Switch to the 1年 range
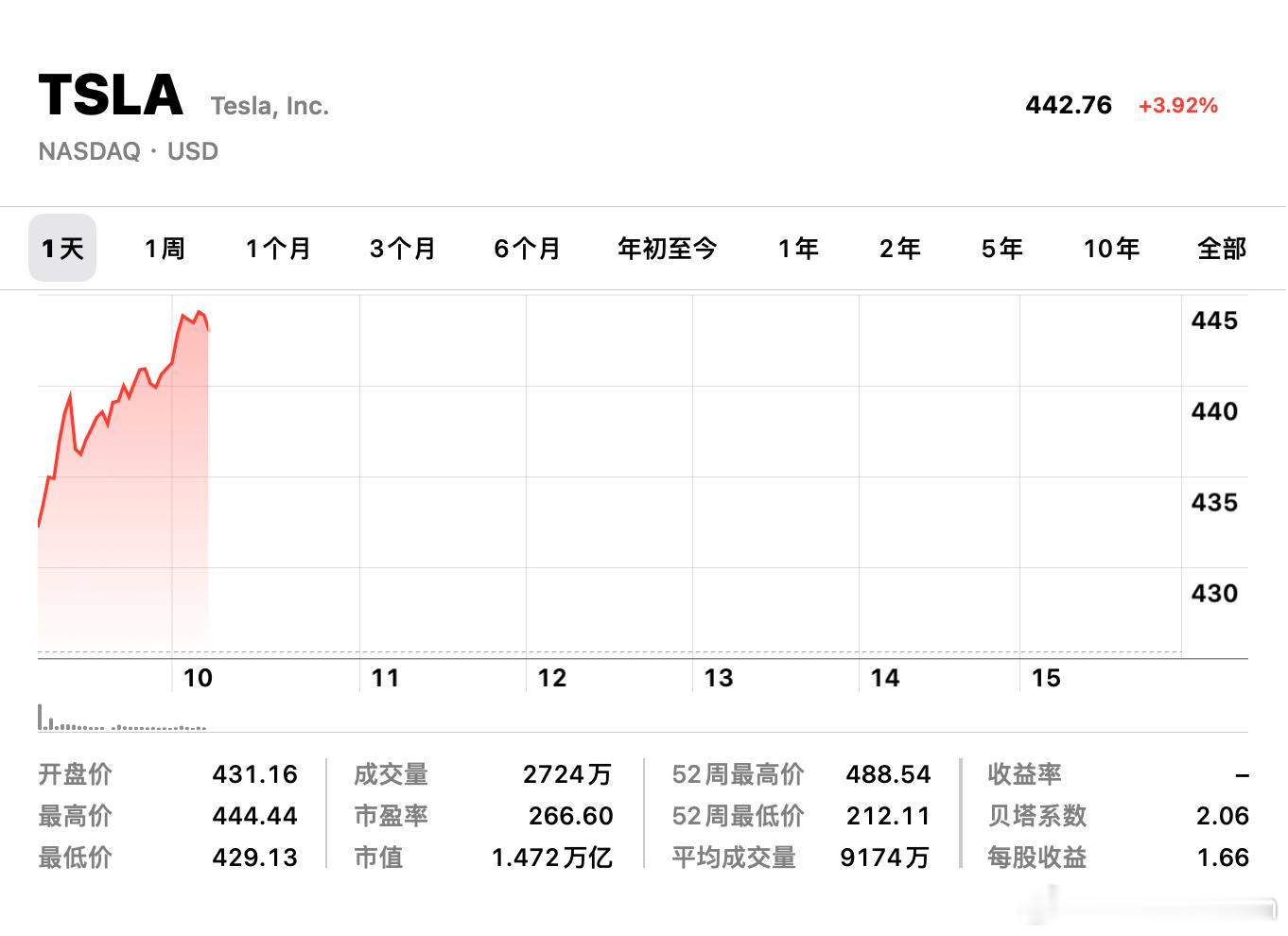The image size is (1288, 936). pos(798,249)
